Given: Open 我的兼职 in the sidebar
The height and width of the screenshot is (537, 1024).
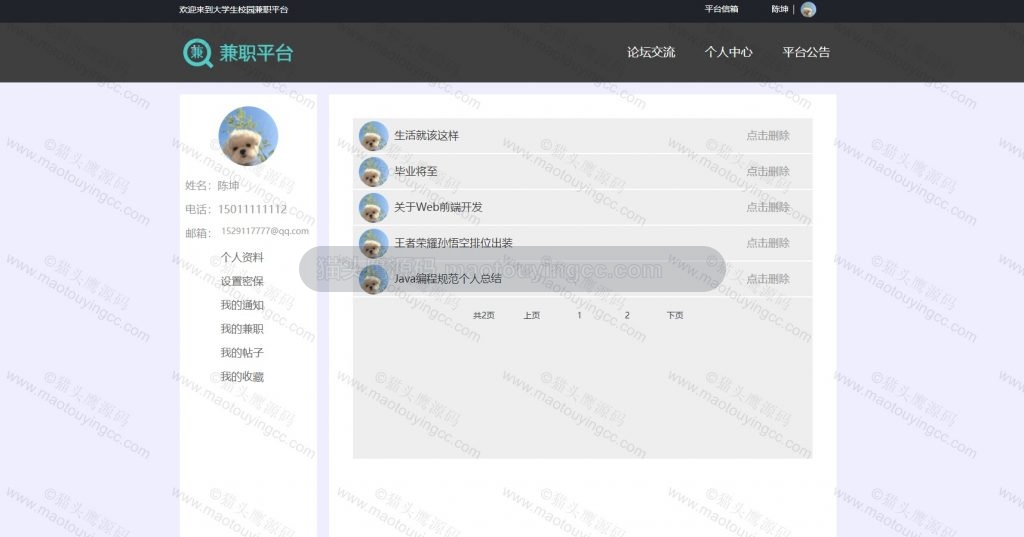Looking at the screenshot, I should coord(242,329).
